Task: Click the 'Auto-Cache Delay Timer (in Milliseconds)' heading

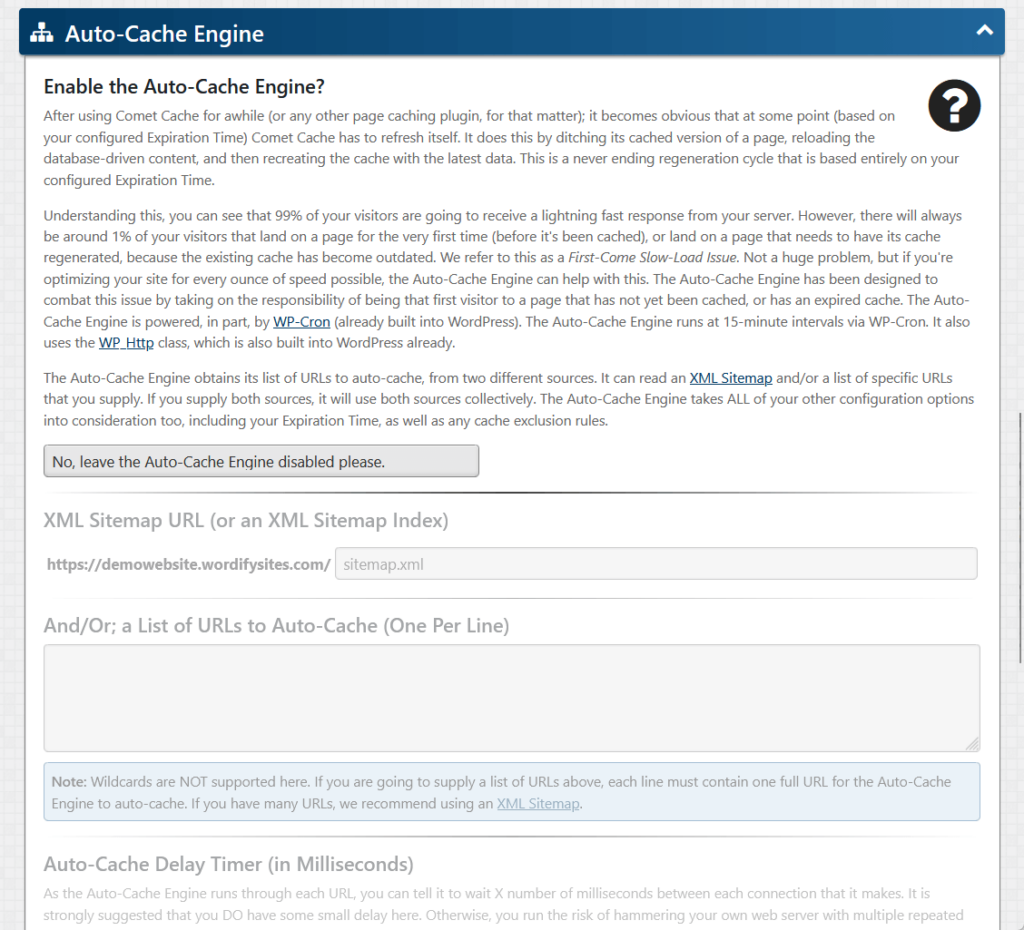Action: pos(229,864)
